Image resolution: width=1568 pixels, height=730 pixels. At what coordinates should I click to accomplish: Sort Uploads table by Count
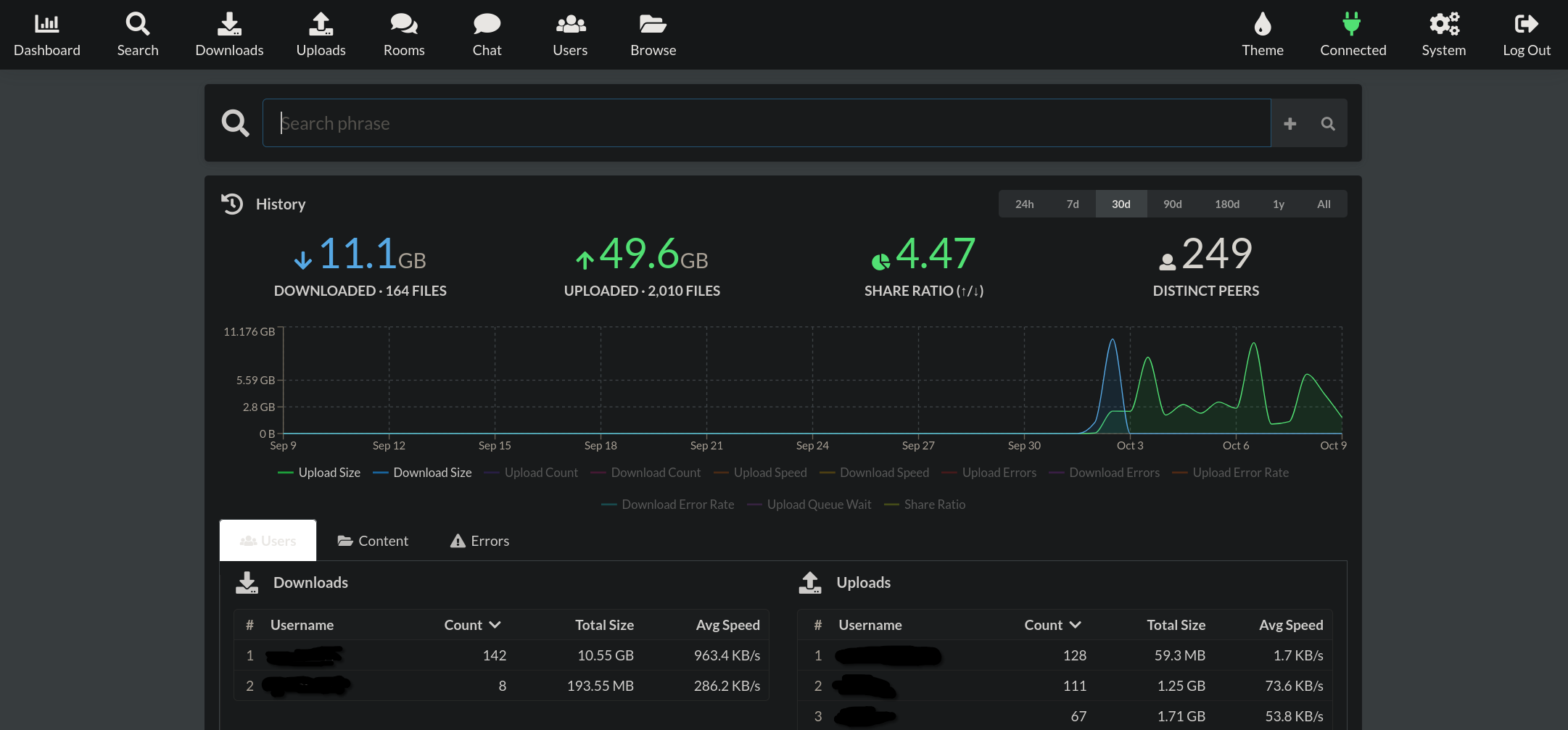coord(1052,625)
